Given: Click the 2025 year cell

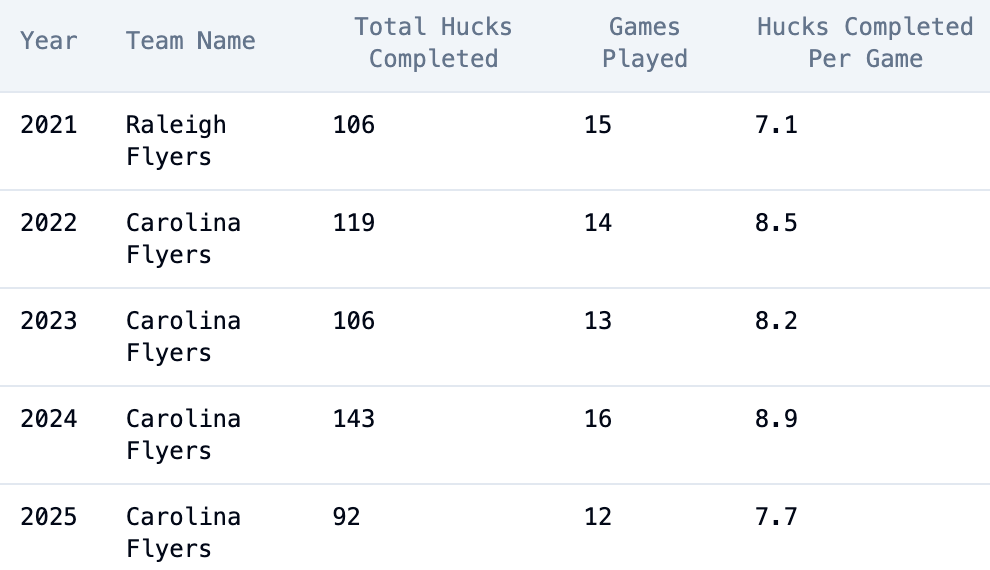Looking at the screenshot, I should tap(49, 516).
